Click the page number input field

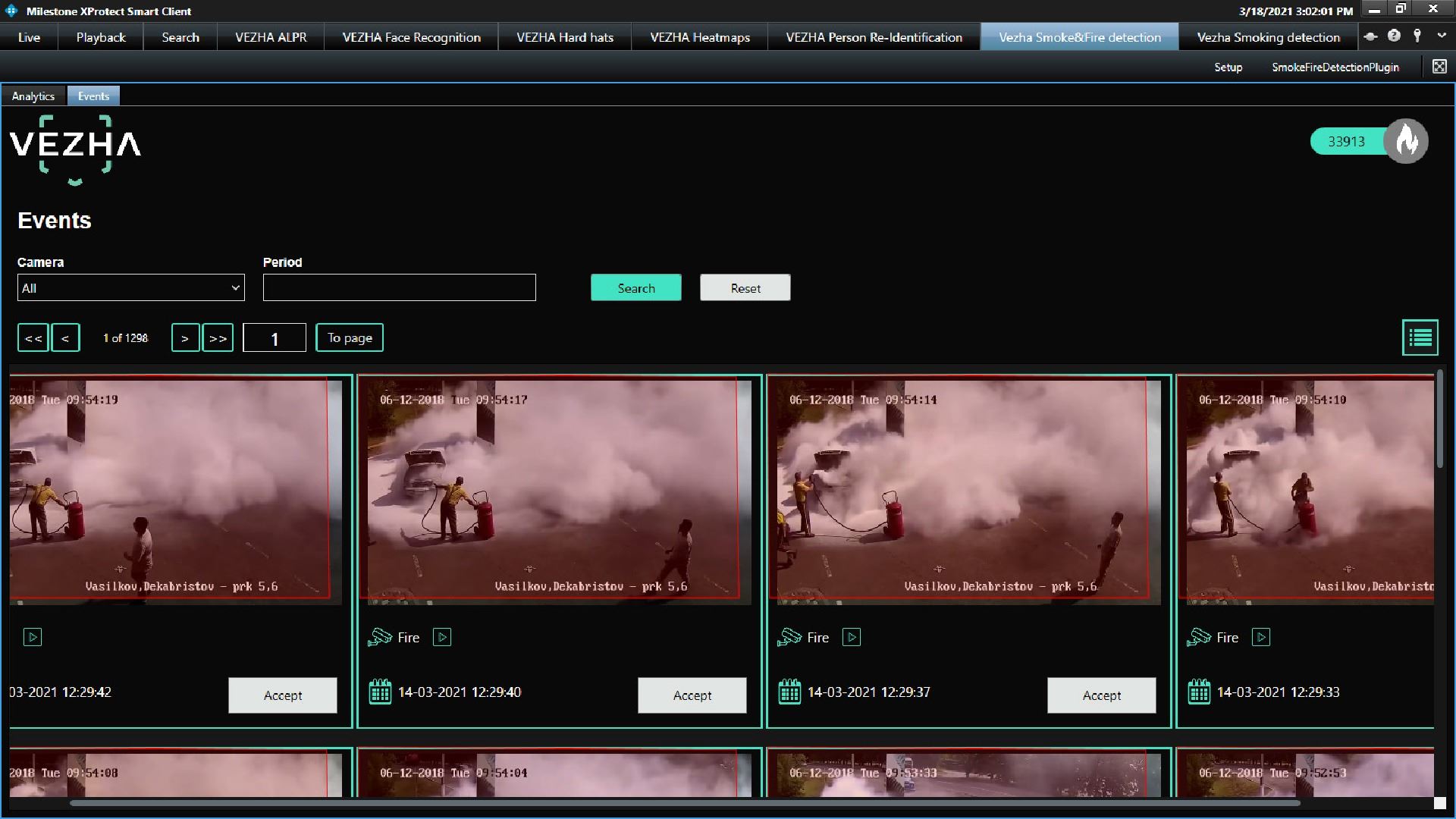275,338
